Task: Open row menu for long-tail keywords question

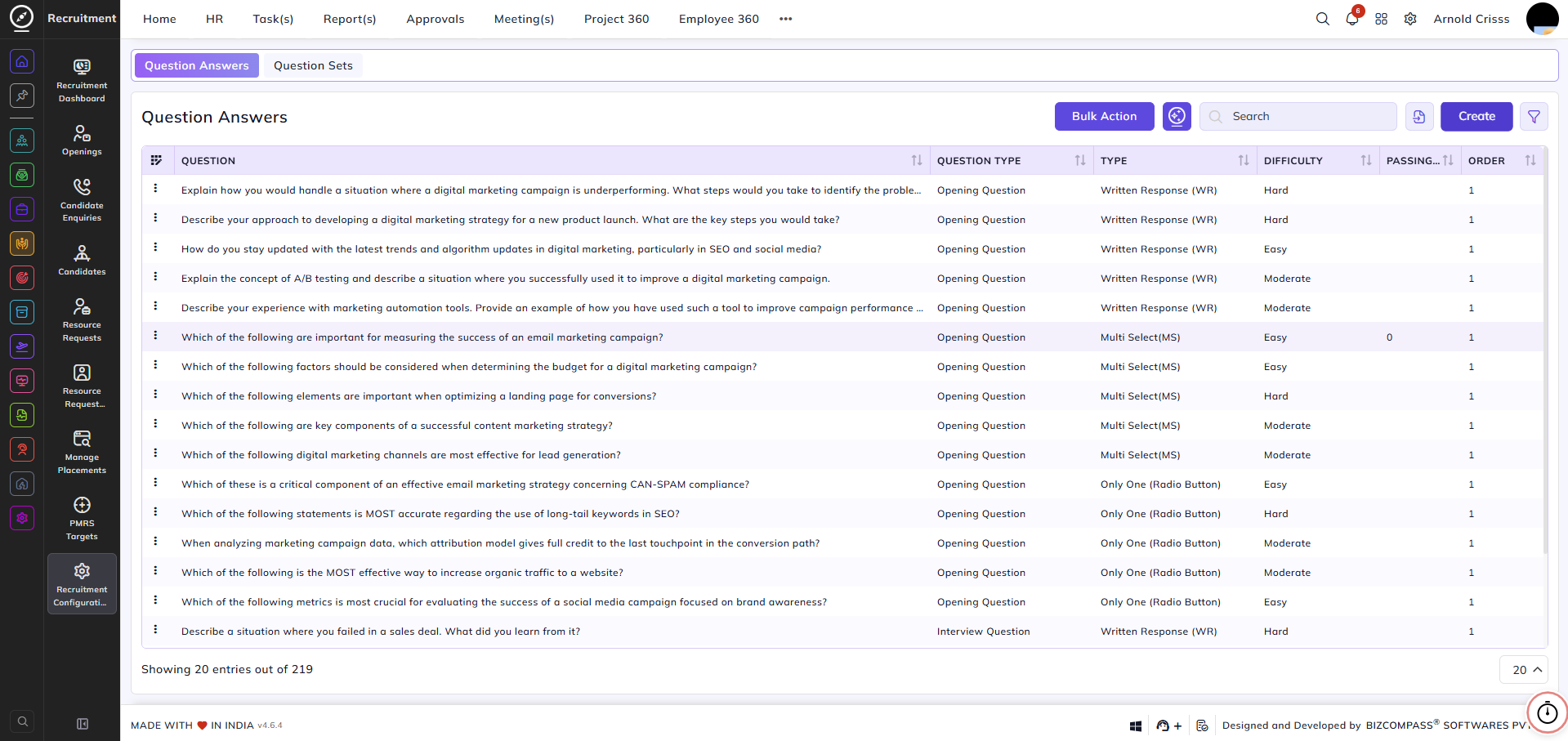Action: [x=155, y=512]
